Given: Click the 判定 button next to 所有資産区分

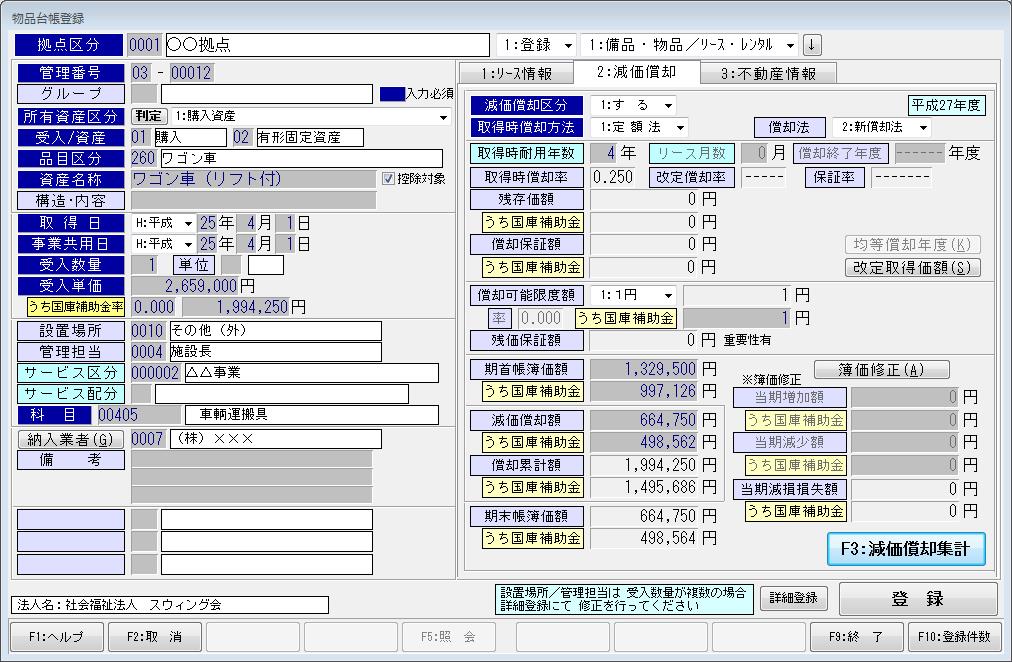Looking at the screenshot, I should [x=147, y=116].
